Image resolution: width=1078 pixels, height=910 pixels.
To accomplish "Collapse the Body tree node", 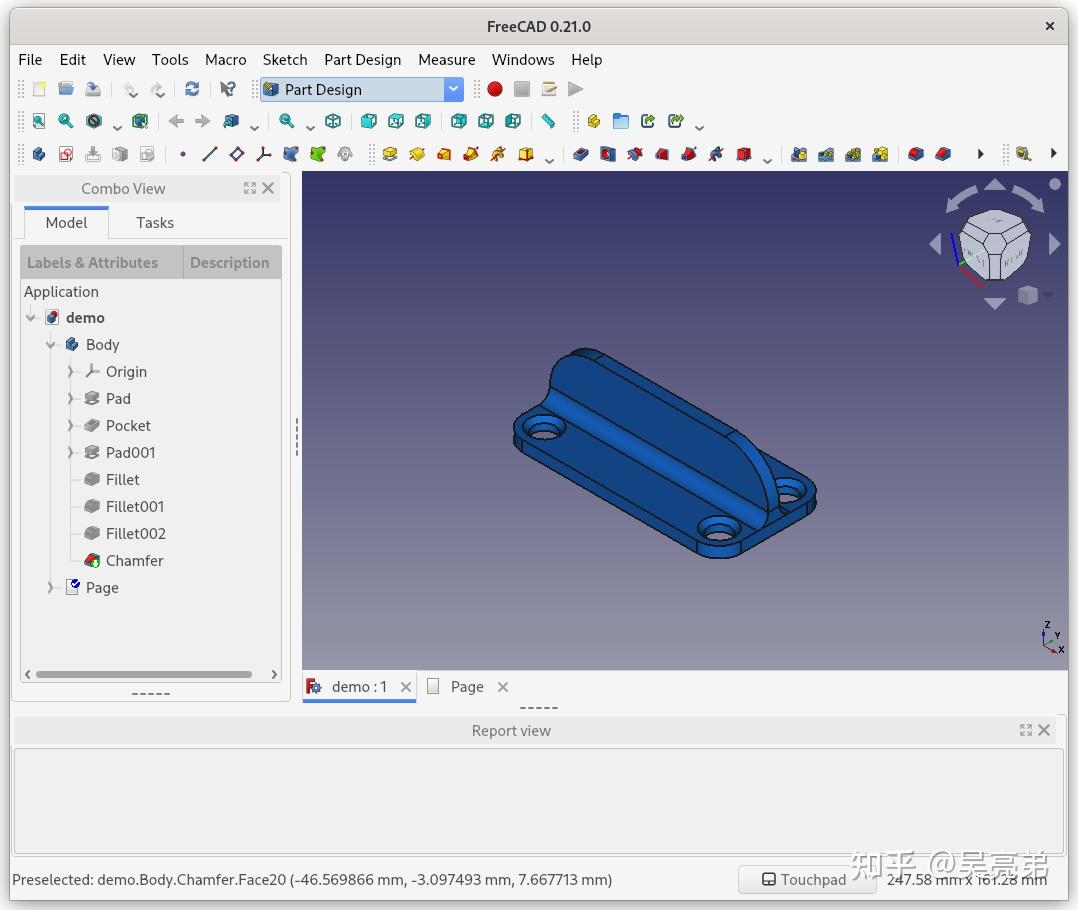I will [x=50, y=344].
